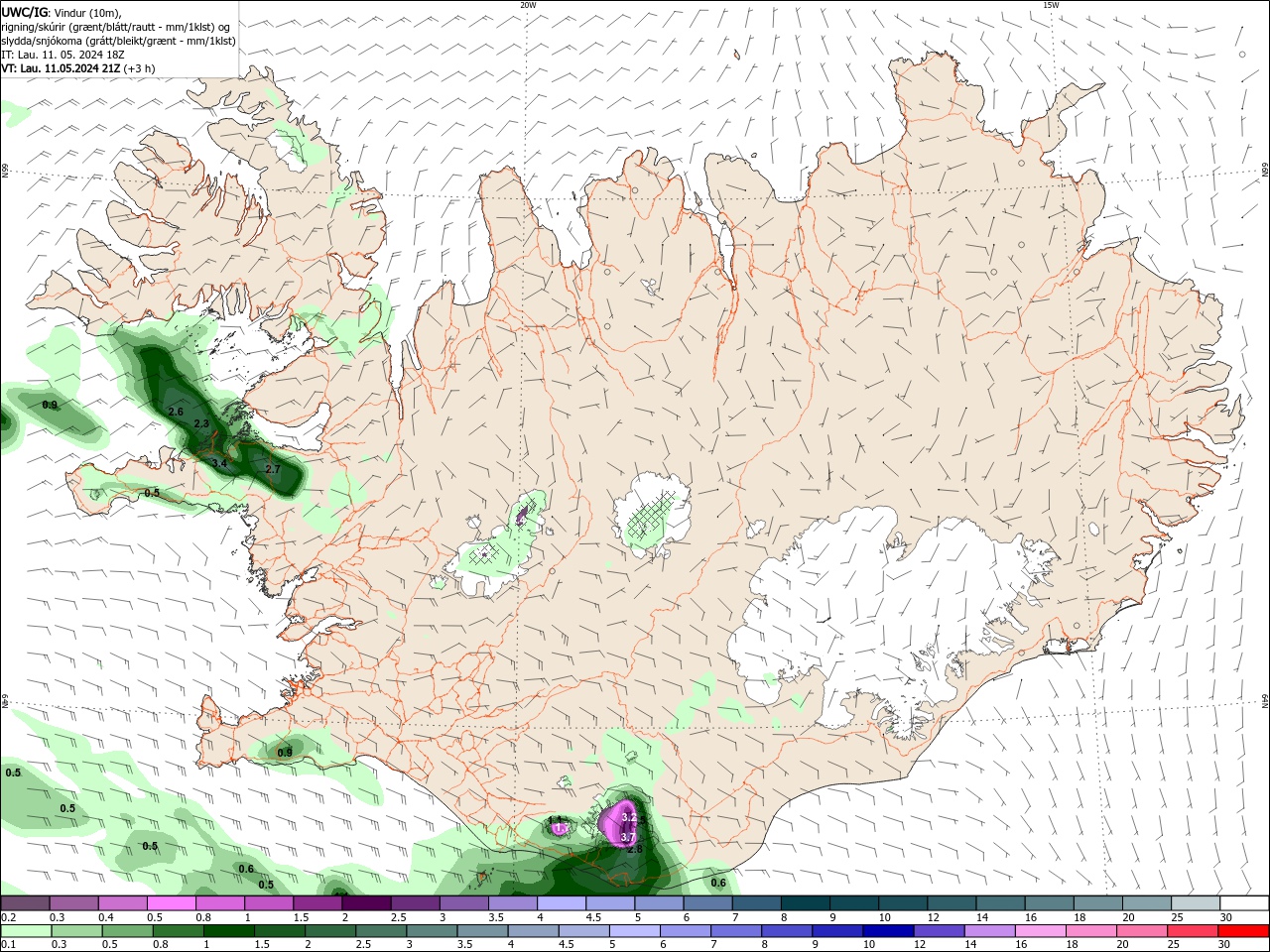This screenshot has width=1270, height=952.
Task: Click the large white Vatnajökull glacier area
Action: [x=873, y=605]
